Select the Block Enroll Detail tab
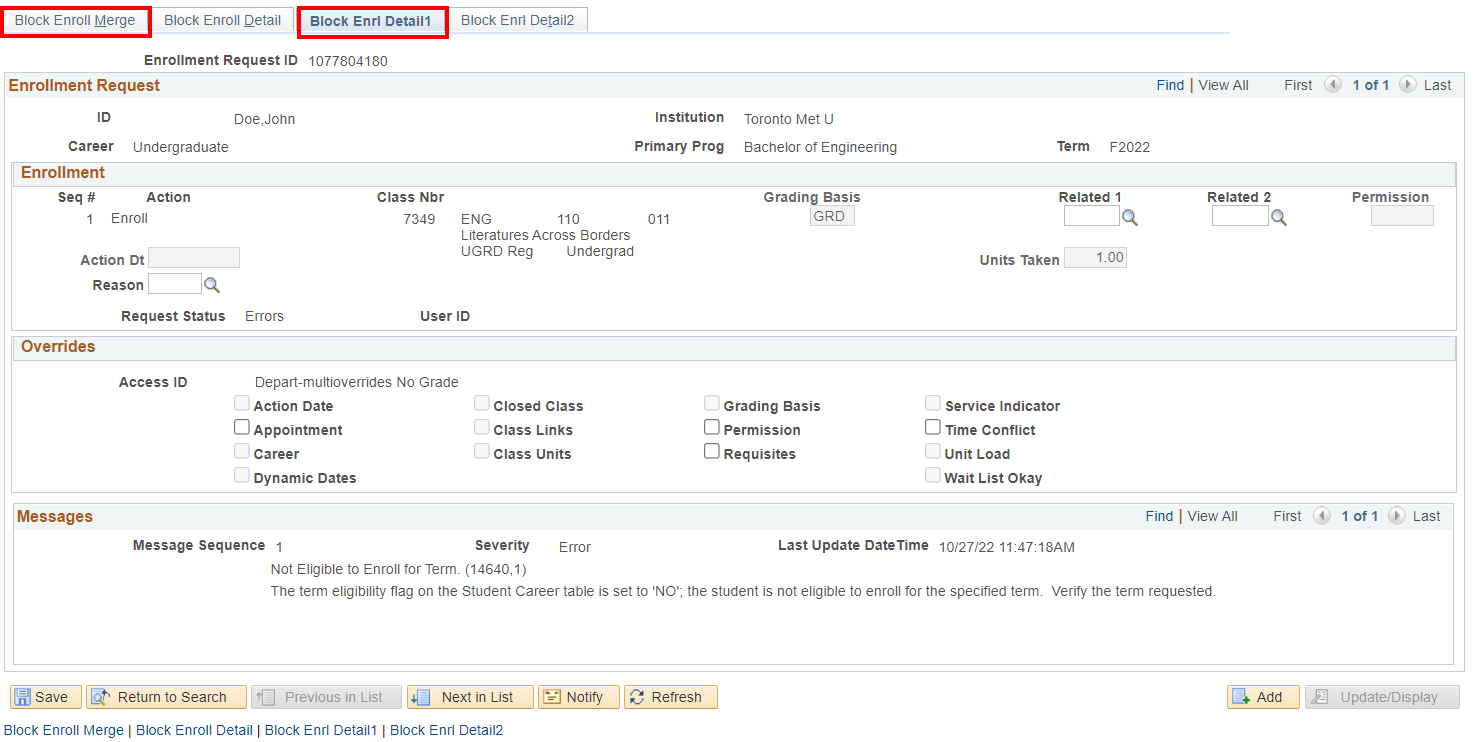This screenshot has height=742, width=1476. (222, 21)
